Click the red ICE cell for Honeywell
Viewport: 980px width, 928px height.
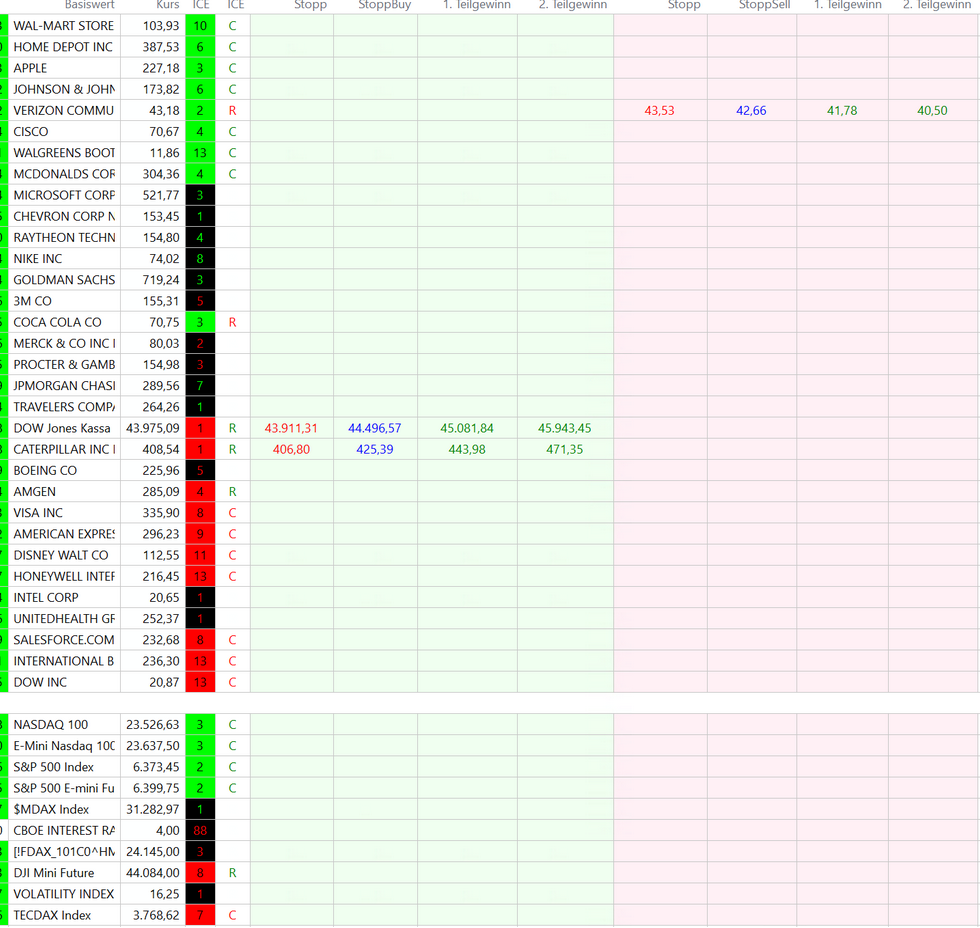200,577
